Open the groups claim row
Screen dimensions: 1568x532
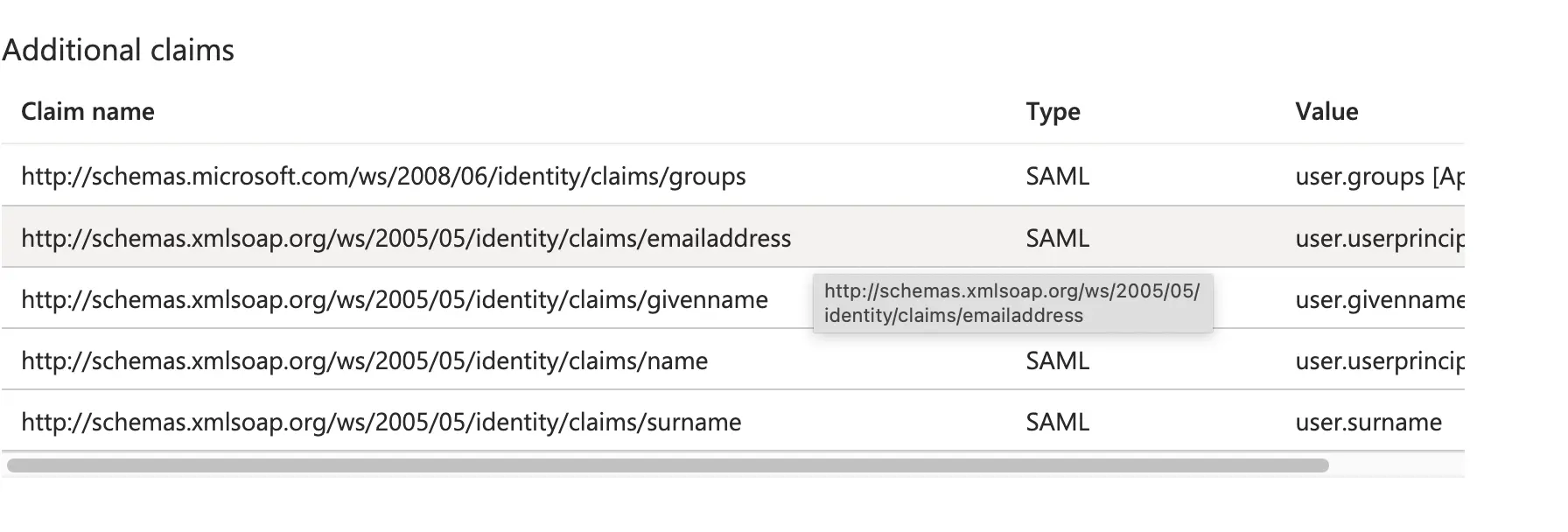point(383,176)
